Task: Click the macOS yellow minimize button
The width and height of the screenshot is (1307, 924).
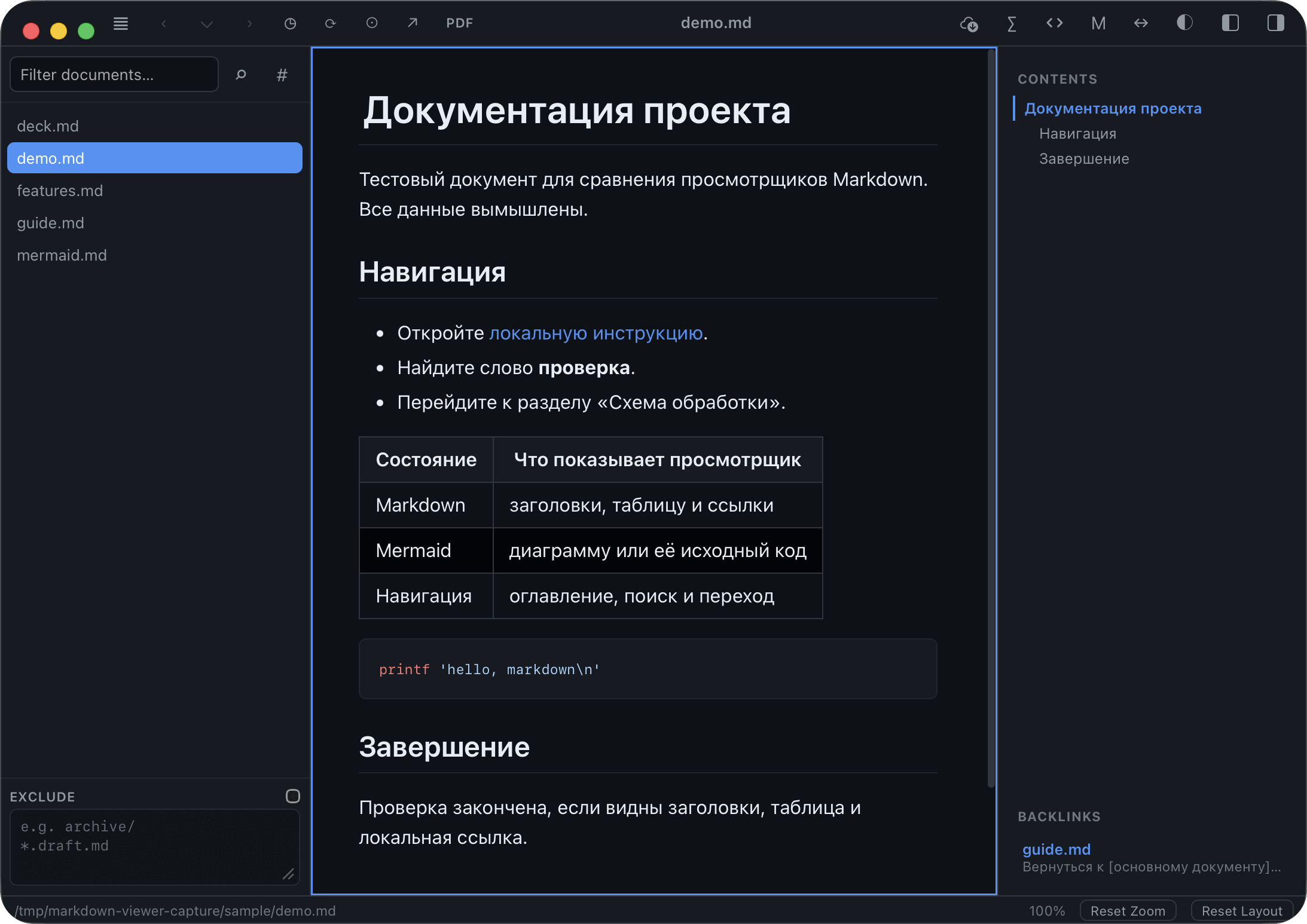Action: coord(59,30)
